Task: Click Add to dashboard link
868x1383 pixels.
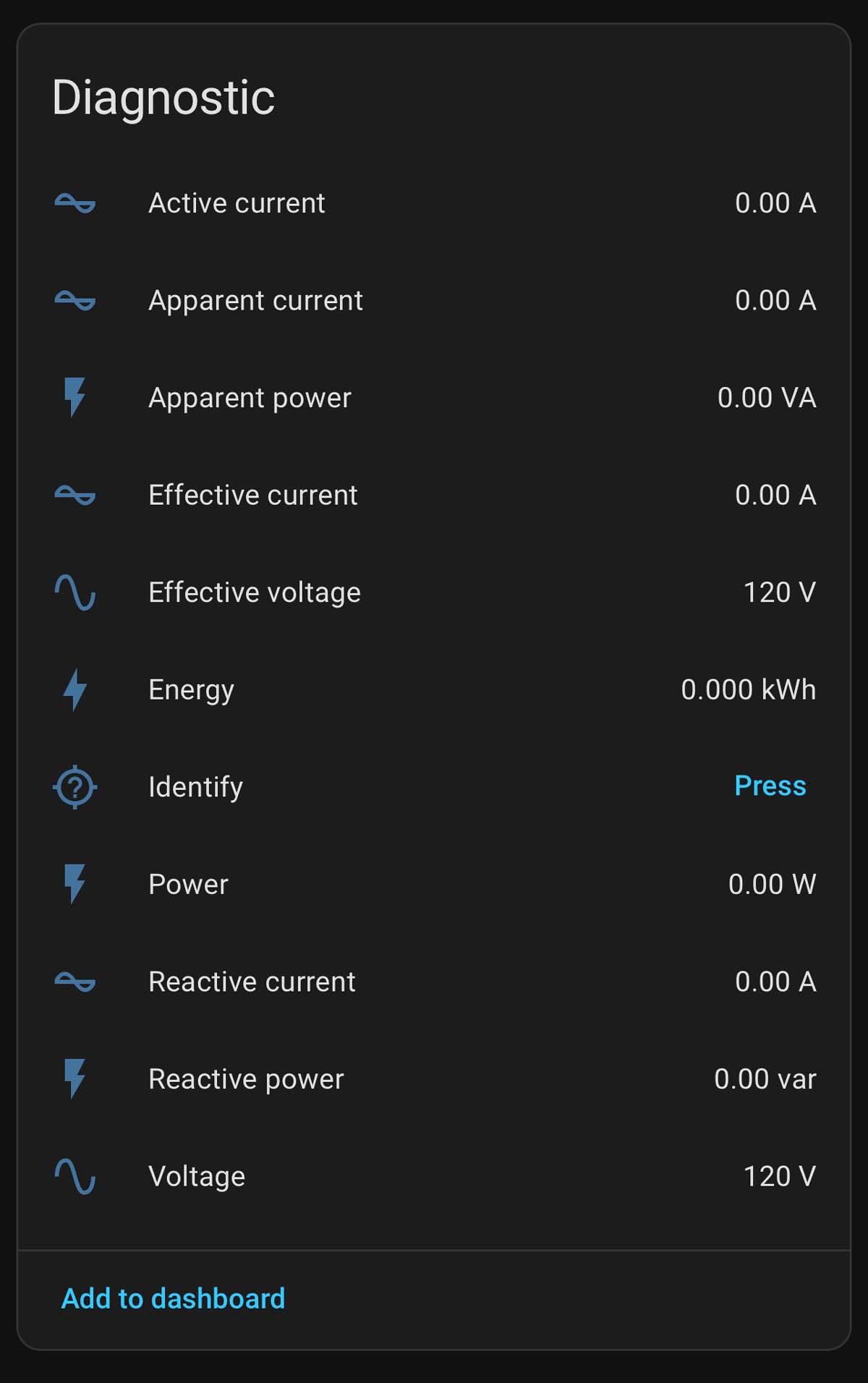Action: coord(174,1298)
